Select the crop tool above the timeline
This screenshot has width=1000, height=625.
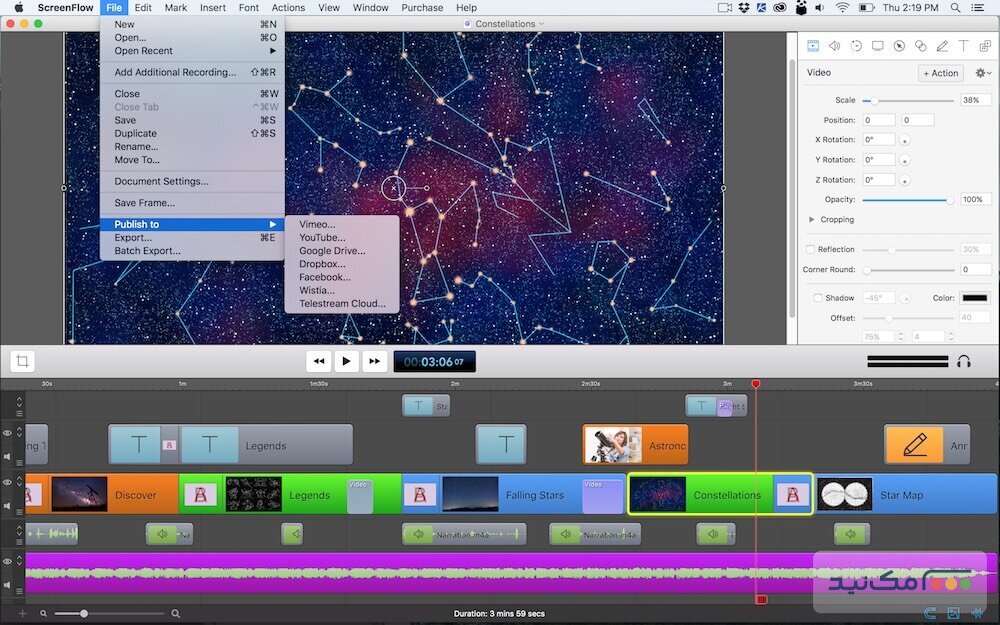click(22, 360)
